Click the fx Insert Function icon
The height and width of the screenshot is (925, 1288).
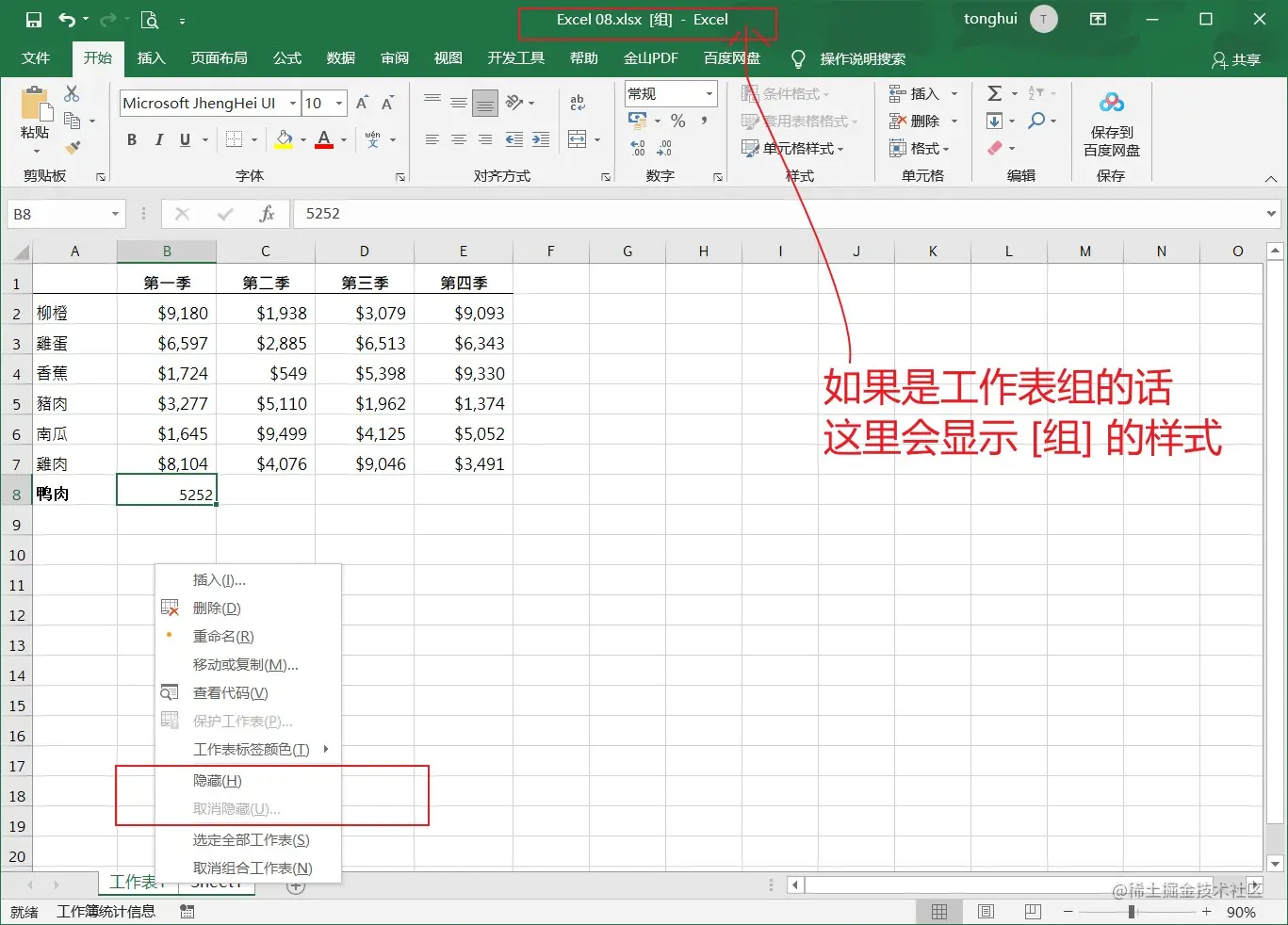(x=267, y=214)
